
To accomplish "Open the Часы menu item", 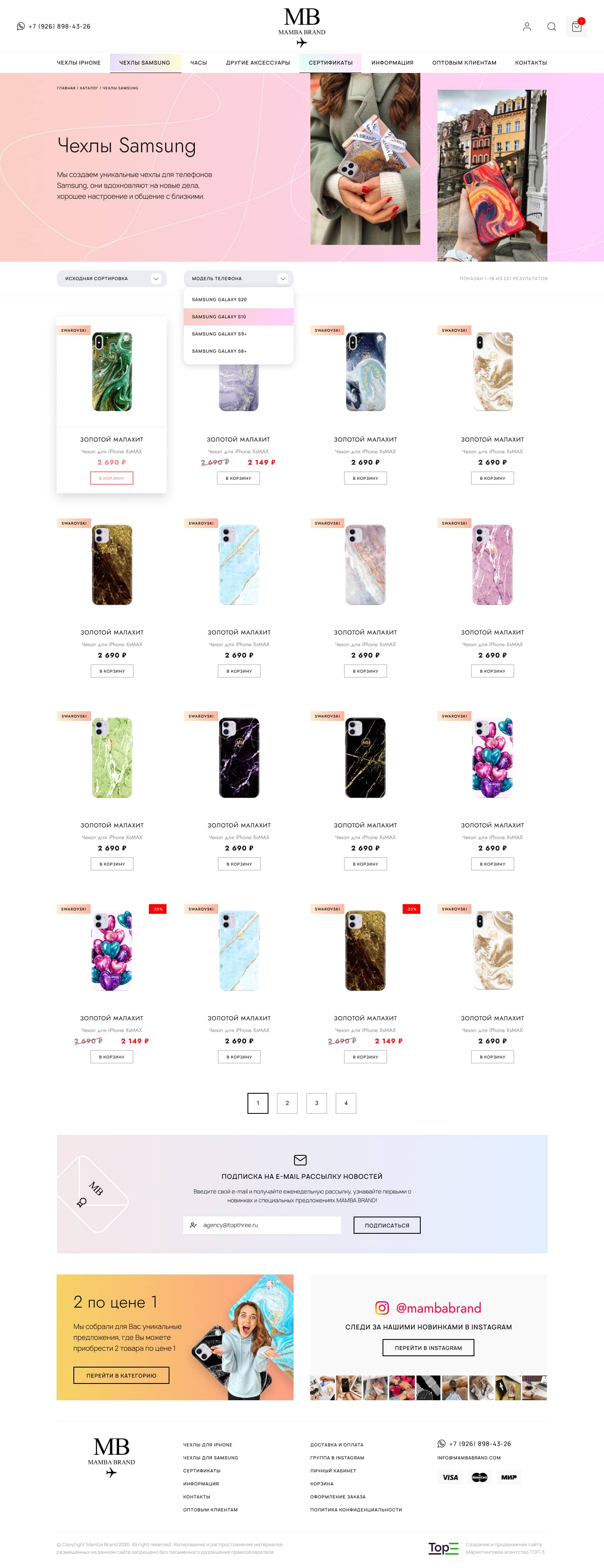I will click(x=198, y=63).
